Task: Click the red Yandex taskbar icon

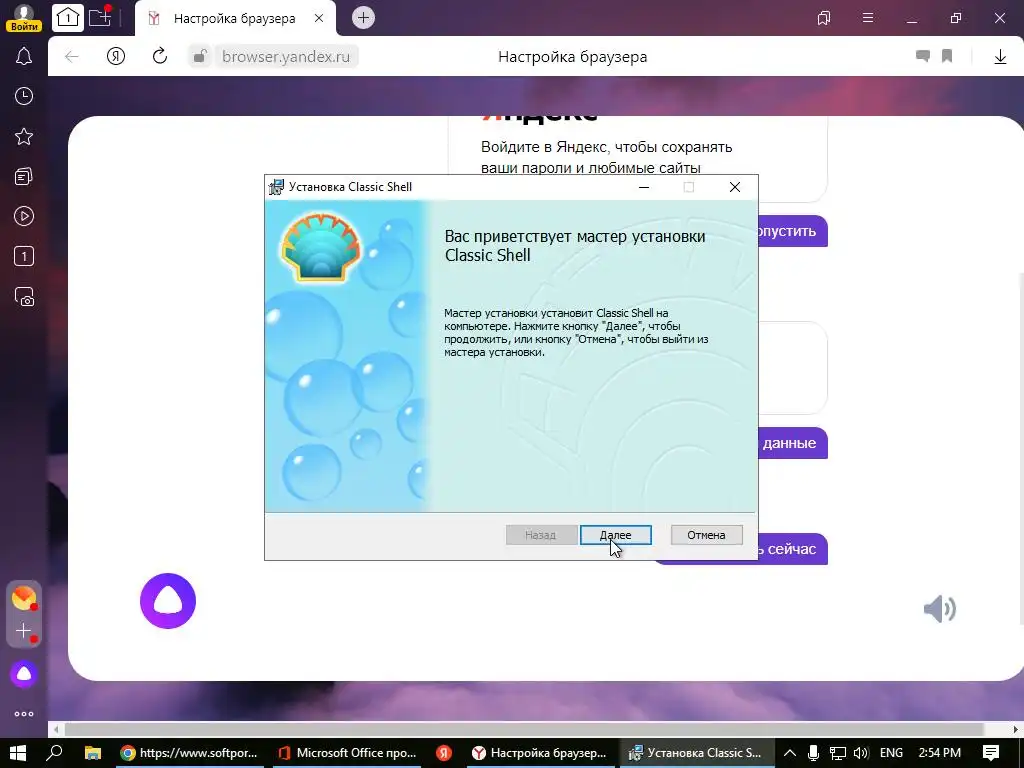Action: (444, 753)
